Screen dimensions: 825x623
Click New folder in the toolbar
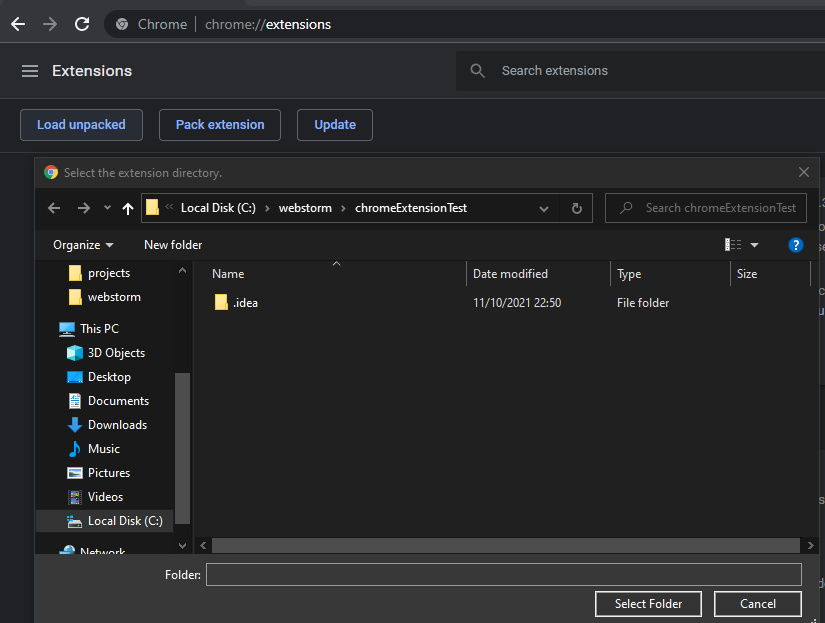click(x=173, y=245)
